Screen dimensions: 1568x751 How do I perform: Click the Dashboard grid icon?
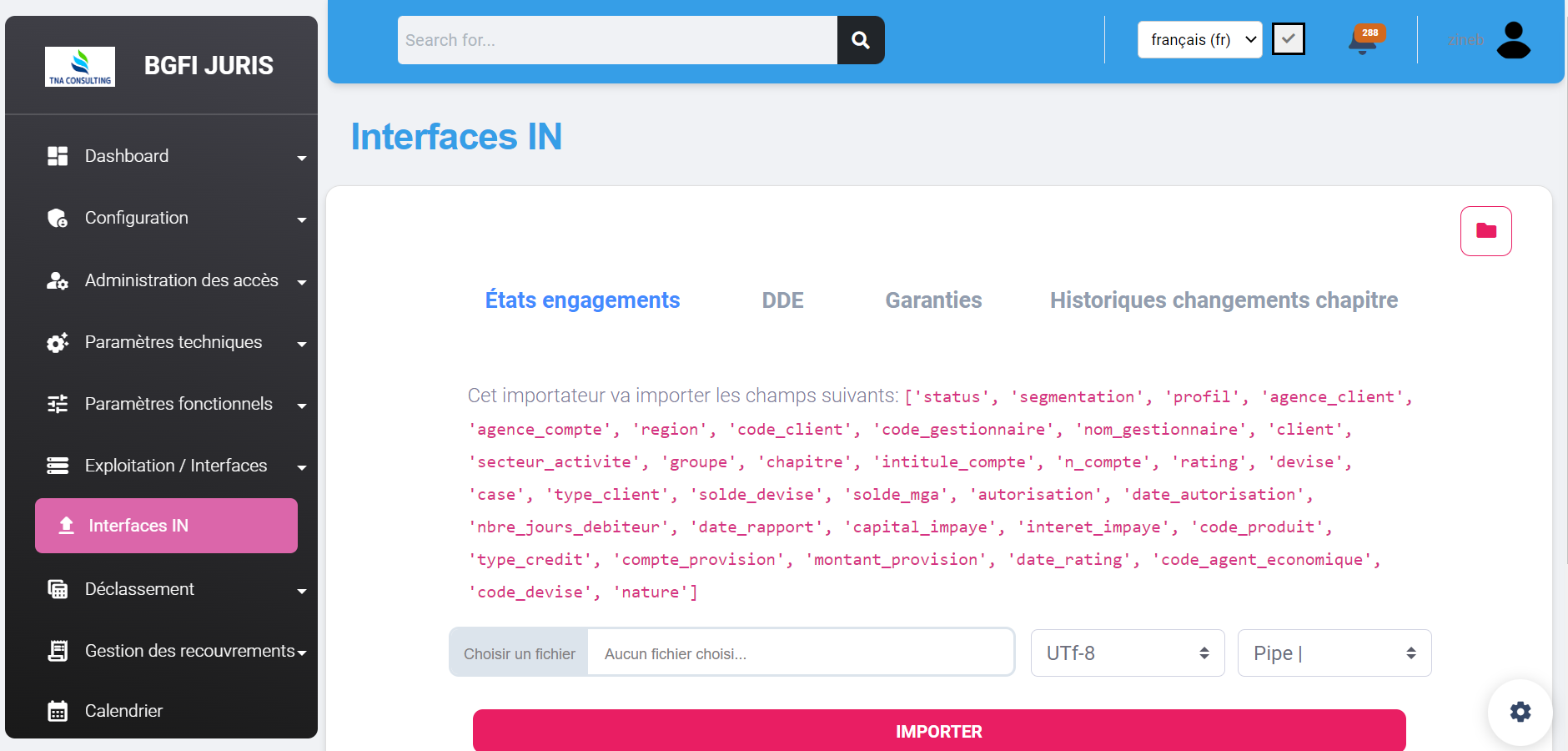point(58,156)
